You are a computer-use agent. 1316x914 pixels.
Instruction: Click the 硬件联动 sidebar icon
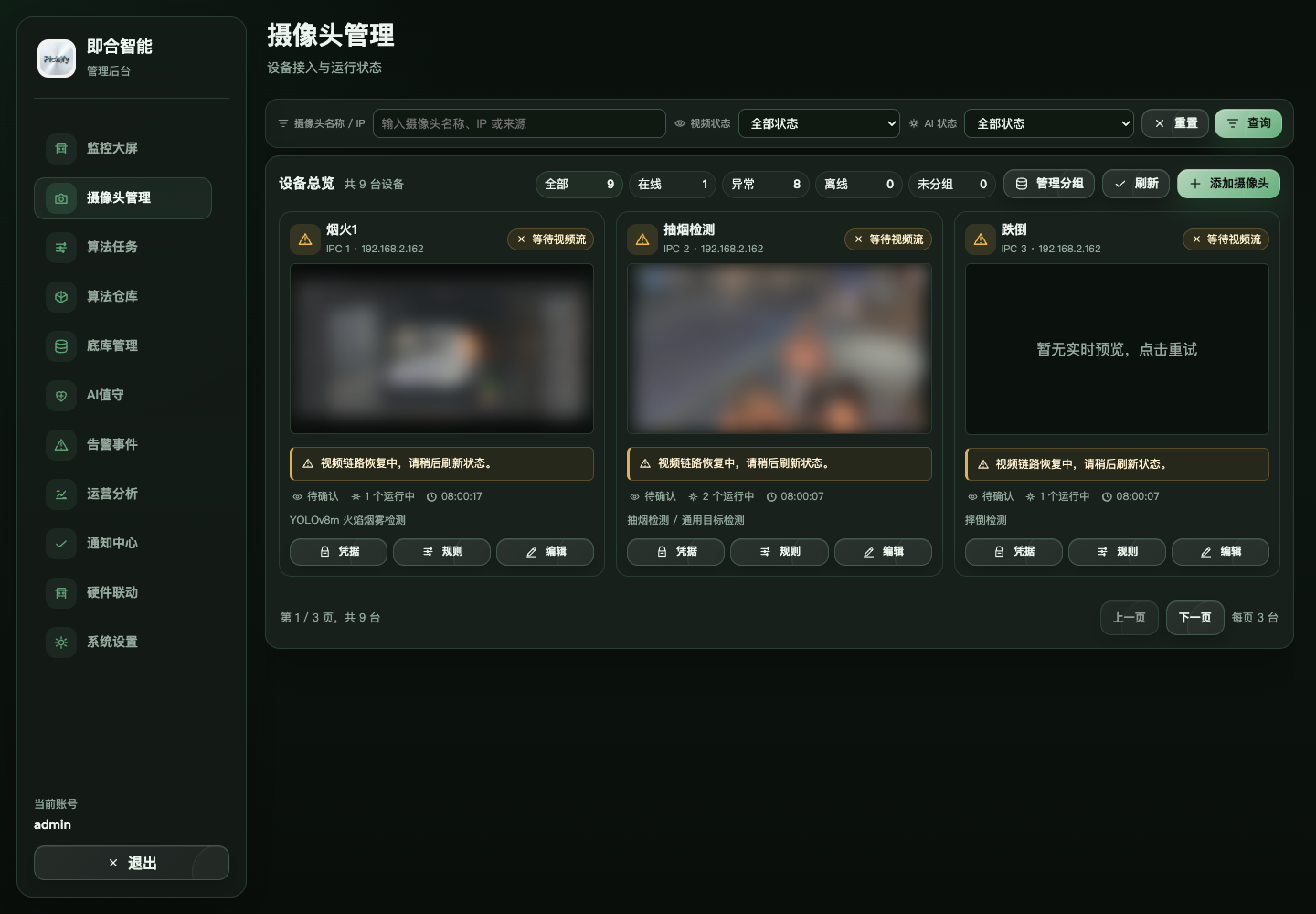click(x=61, y=592)
